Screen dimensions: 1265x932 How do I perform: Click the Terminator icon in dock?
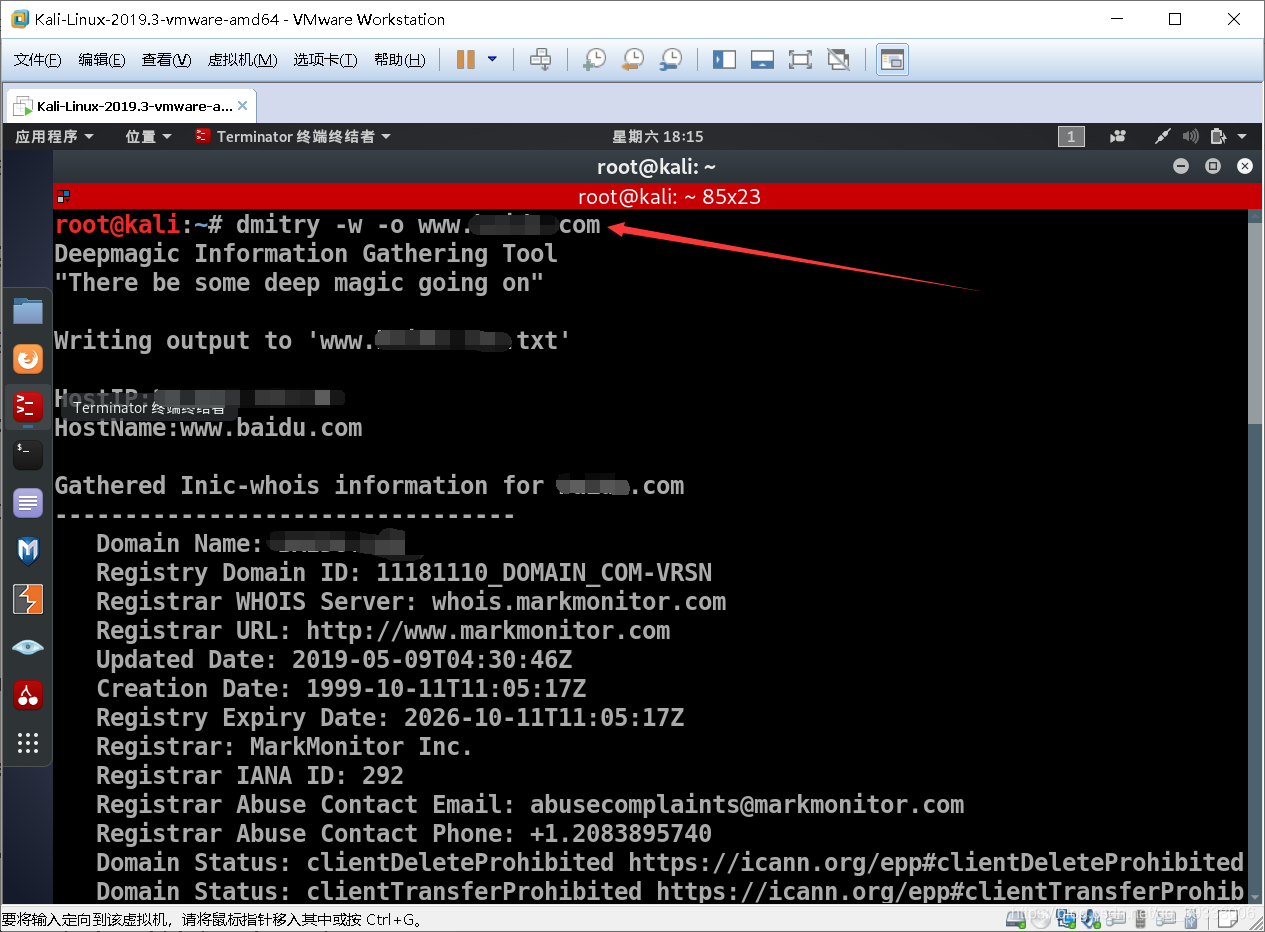[28, 407]
